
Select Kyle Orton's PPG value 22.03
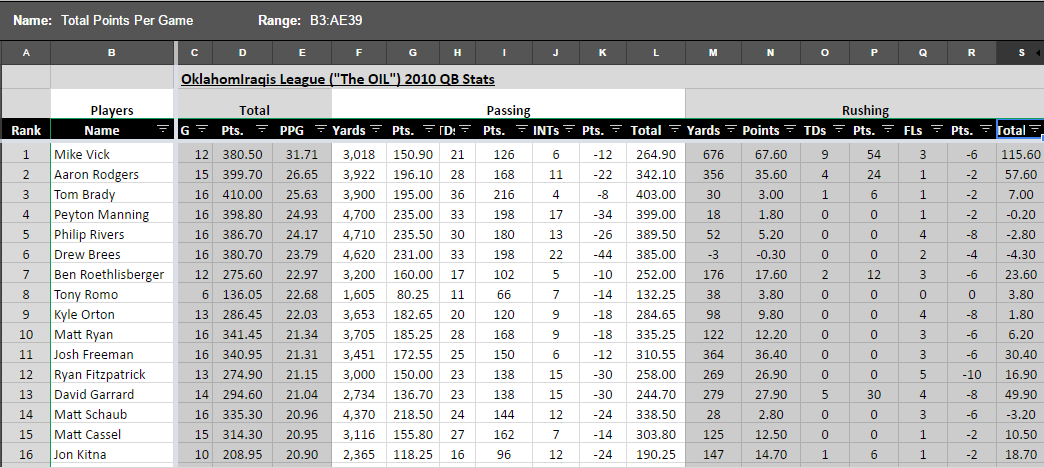point(302,314)
